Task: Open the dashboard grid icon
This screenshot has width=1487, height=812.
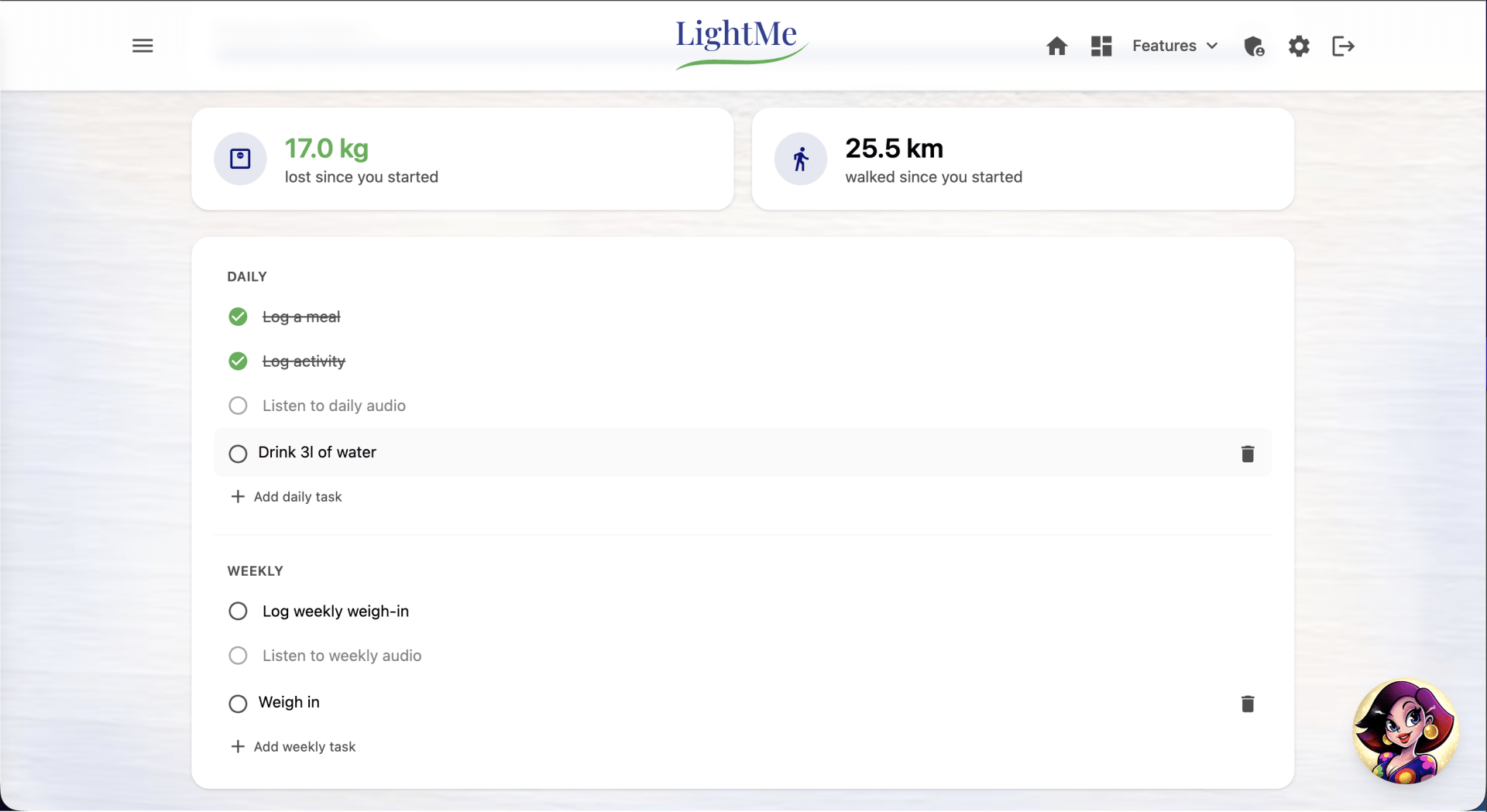Action: pyautogui.click(x=1101, y=46)
